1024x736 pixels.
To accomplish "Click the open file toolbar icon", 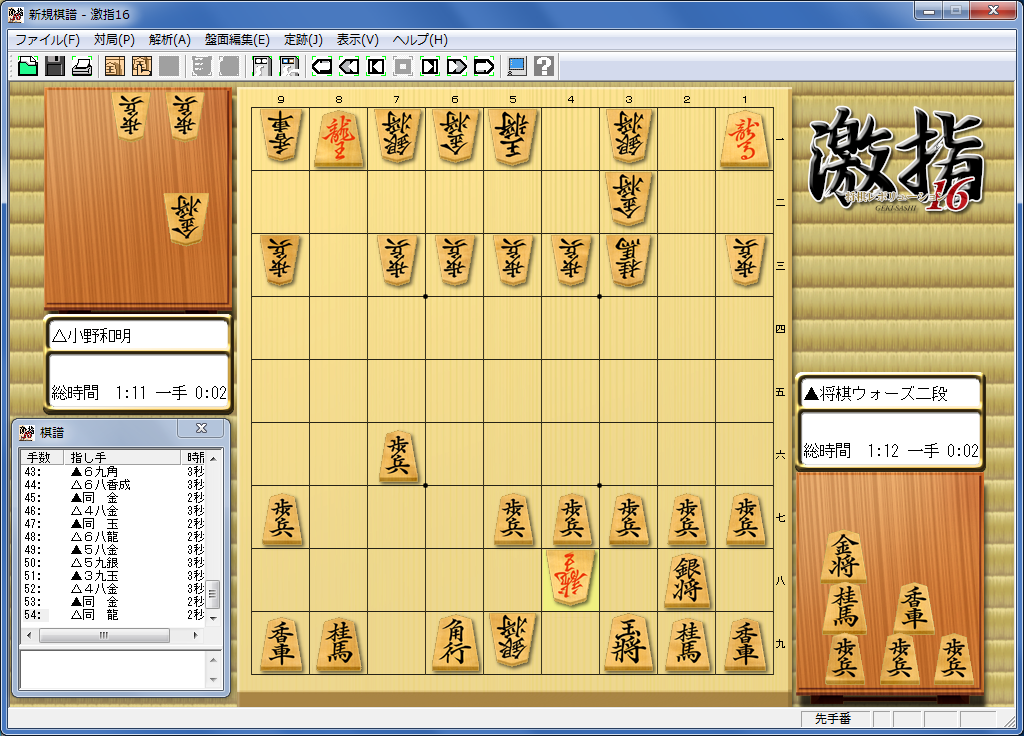I will pyautogui.click(x=28, y=67).
